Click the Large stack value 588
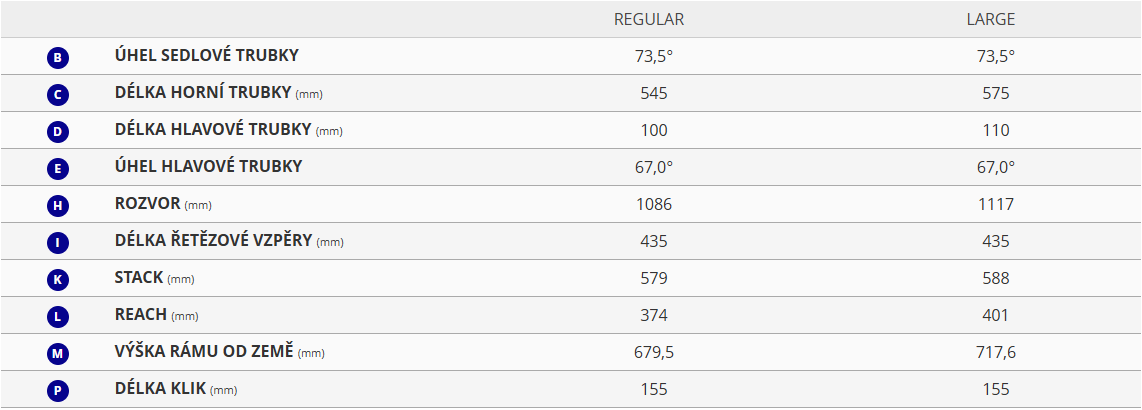Viewport: 1142px width, 410px height. point(995,278)
